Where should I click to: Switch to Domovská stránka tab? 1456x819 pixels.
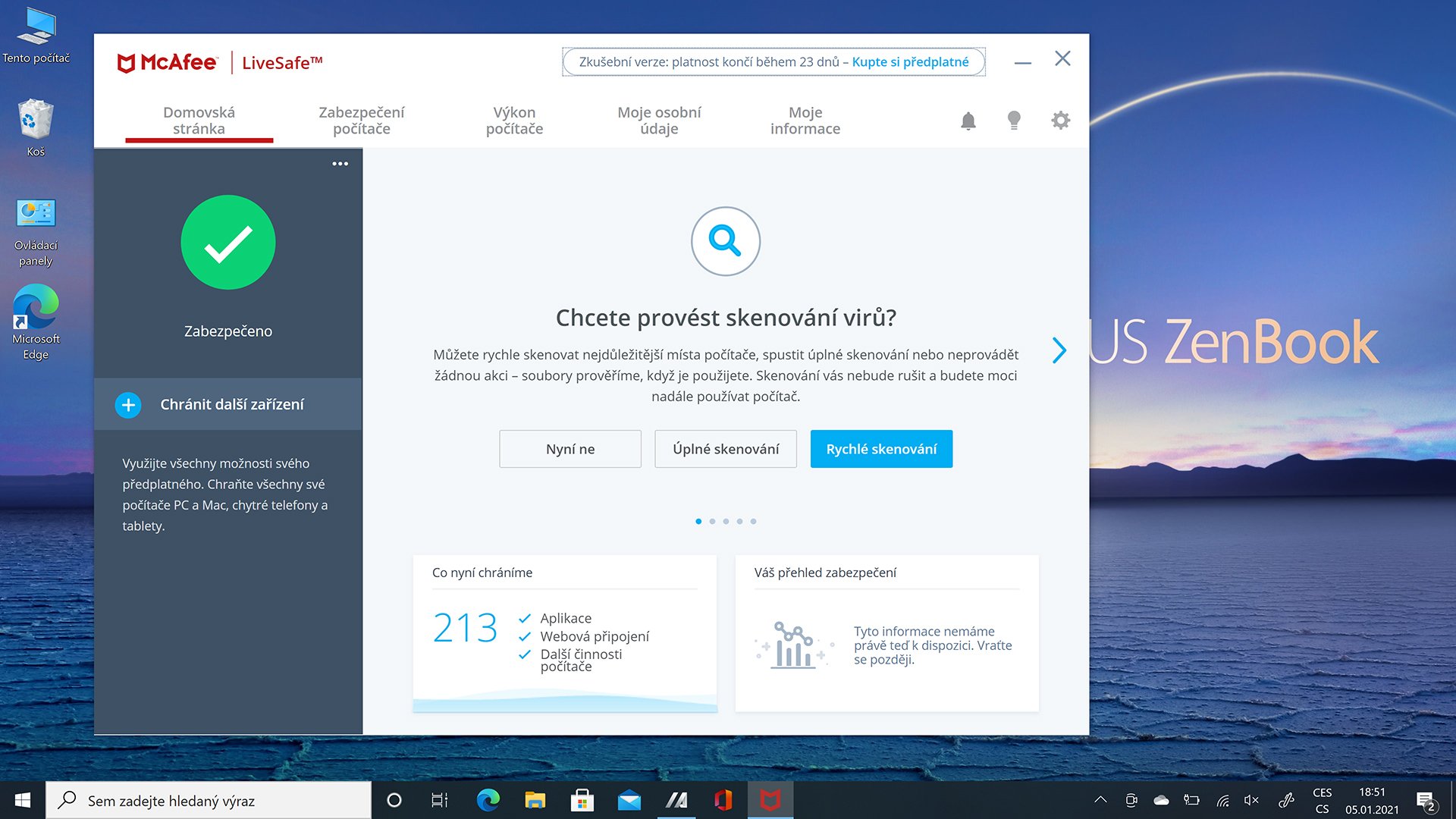pos(199,121)
